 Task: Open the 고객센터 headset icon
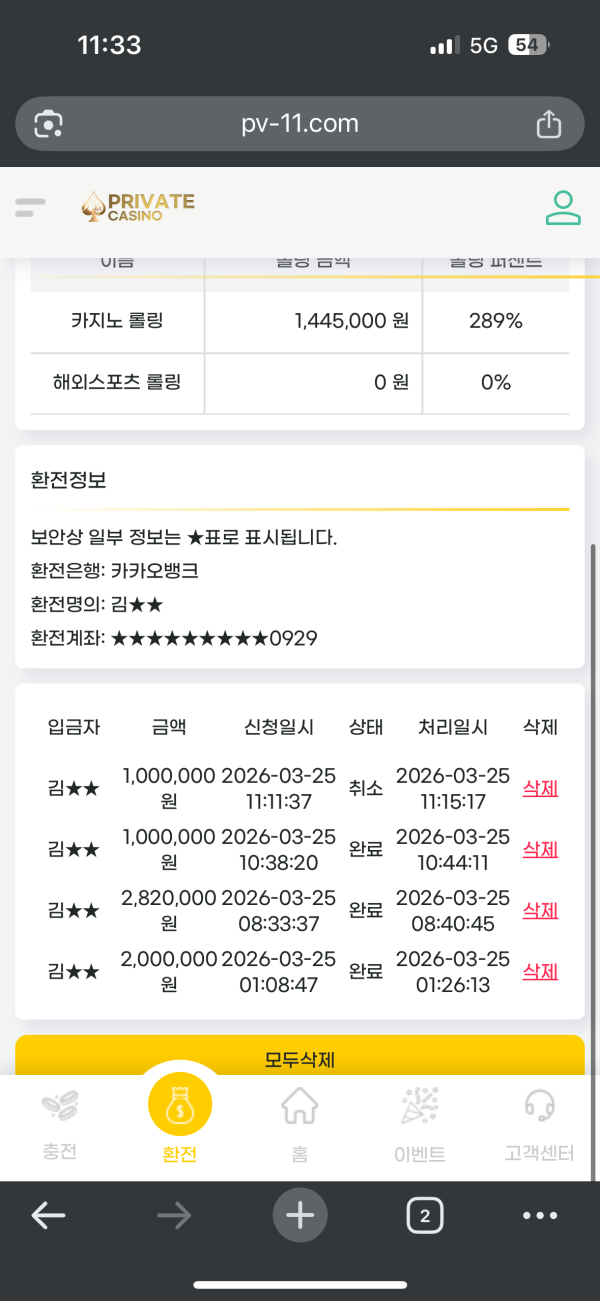(540, 1107)
